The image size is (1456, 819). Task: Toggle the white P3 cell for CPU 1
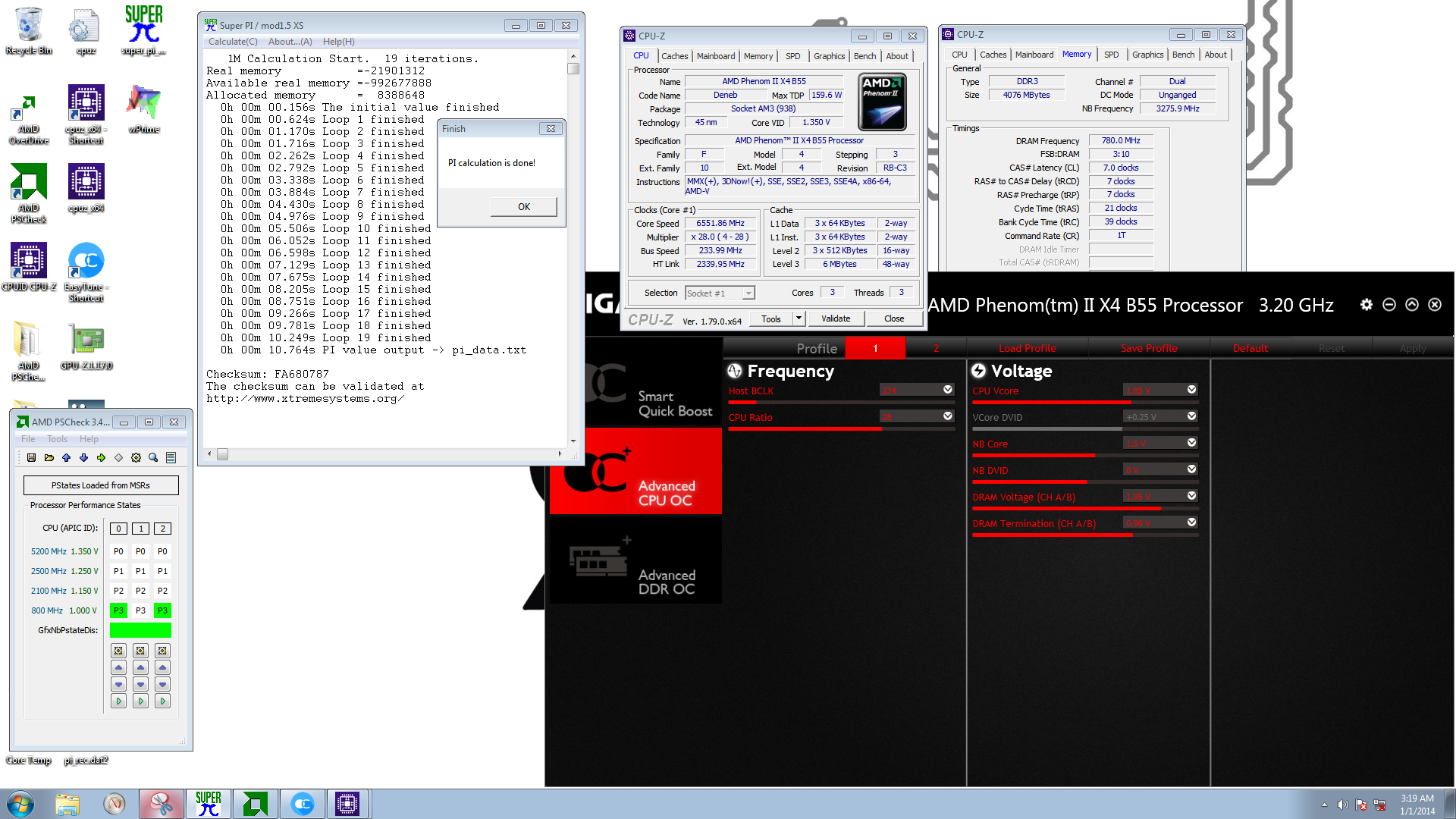(x=140, y=610)
